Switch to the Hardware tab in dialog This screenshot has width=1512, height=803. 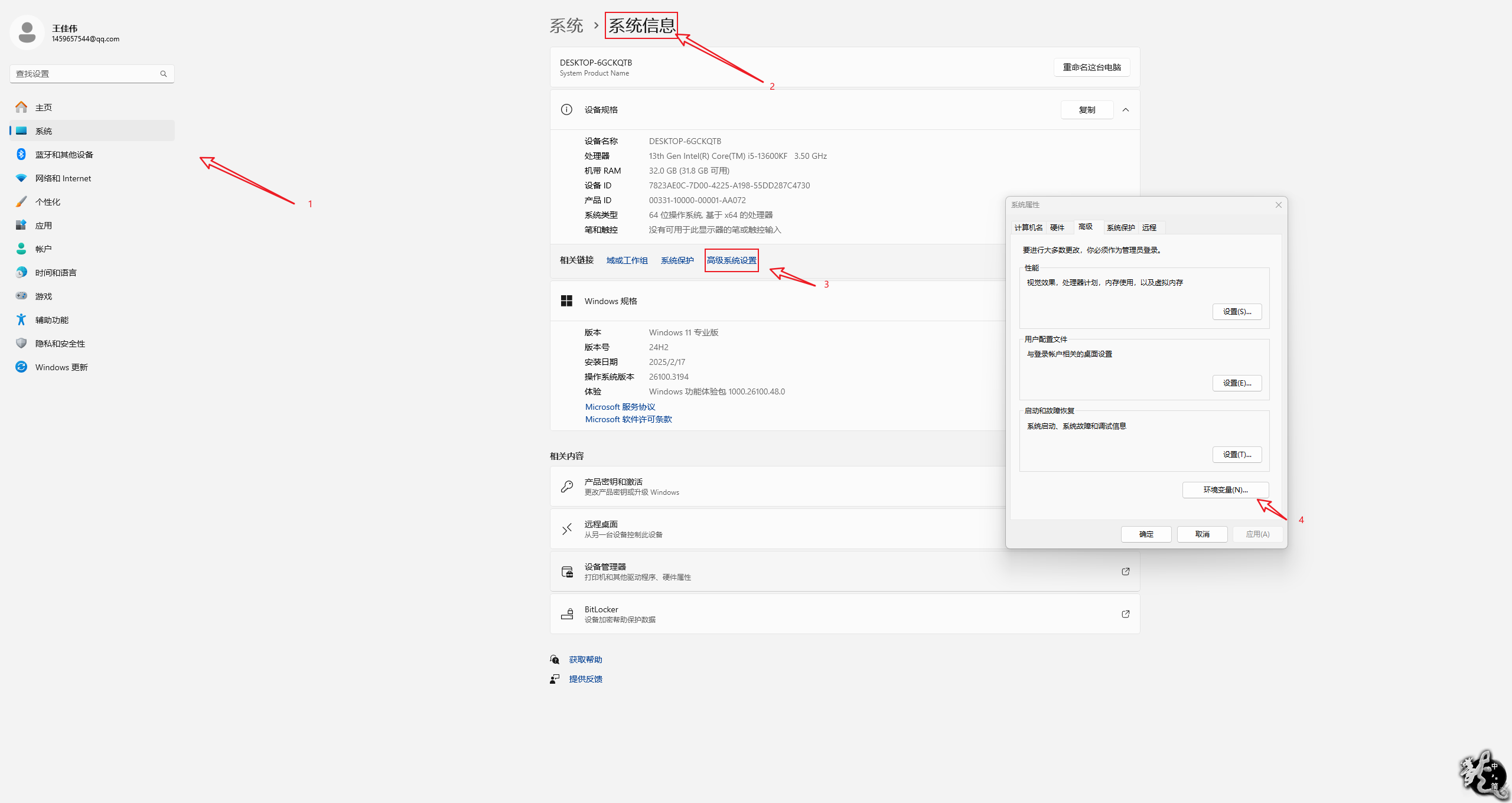coord(1057,228)
